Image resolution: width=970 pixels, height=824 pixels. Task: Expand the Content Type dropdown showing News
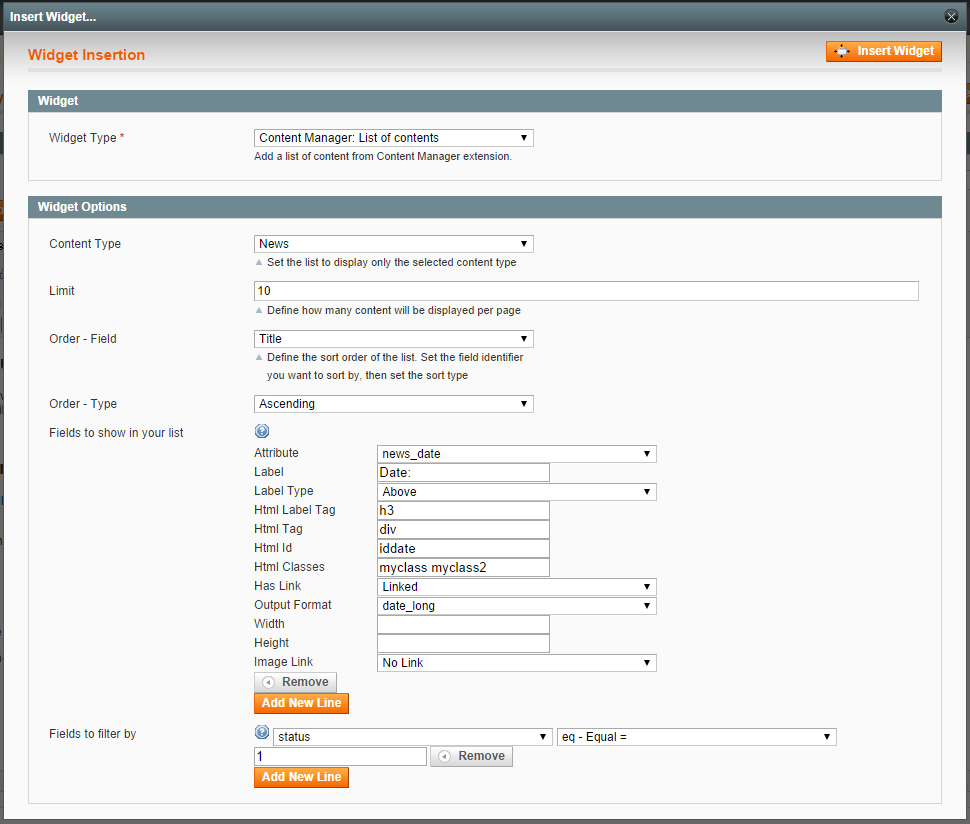click(x=393, y=244)
